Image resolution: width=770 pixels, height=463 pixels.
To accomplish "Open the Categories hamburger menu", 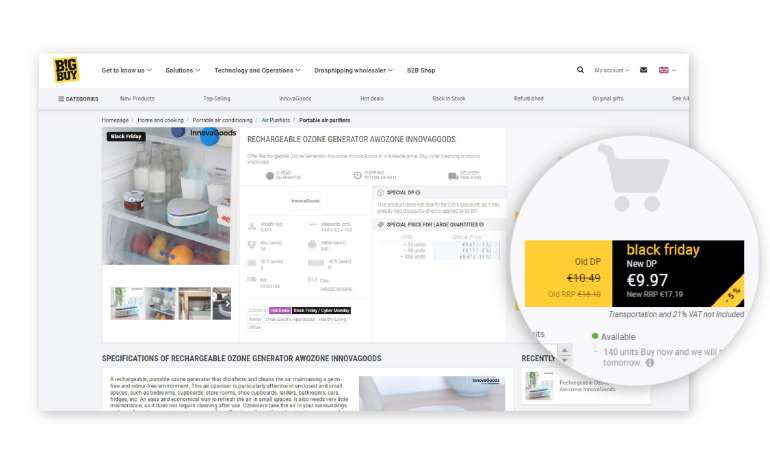I will tap(78, 99).
